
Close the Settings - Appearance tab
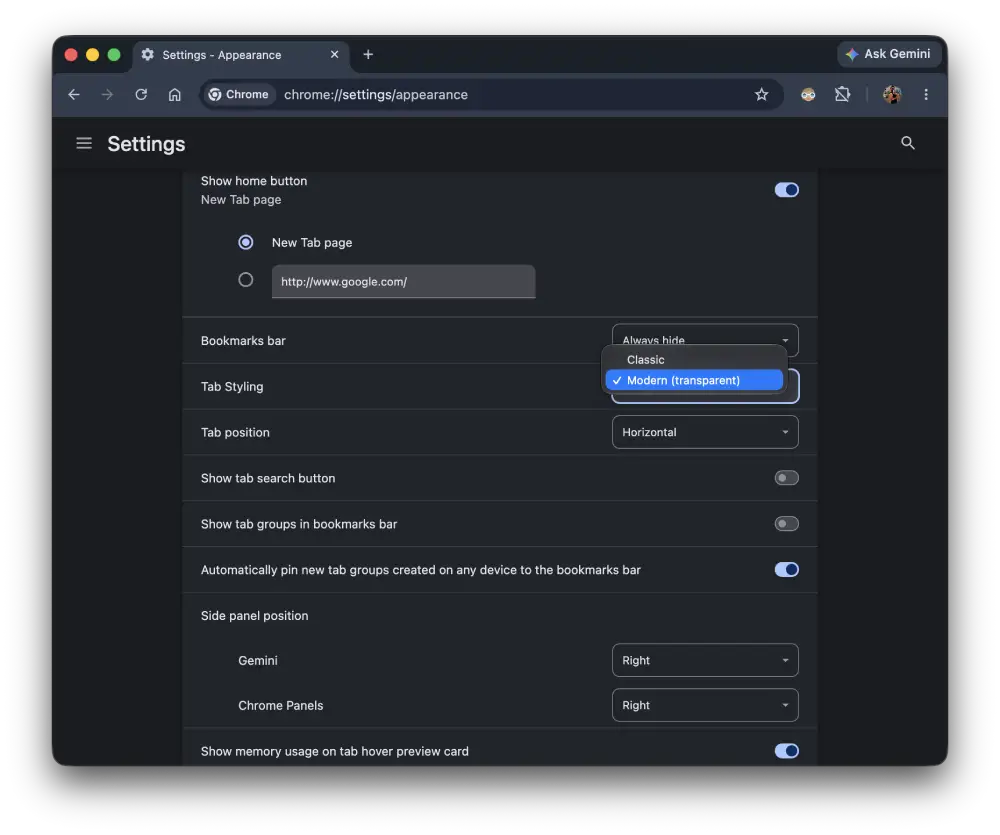coord(334,54)
